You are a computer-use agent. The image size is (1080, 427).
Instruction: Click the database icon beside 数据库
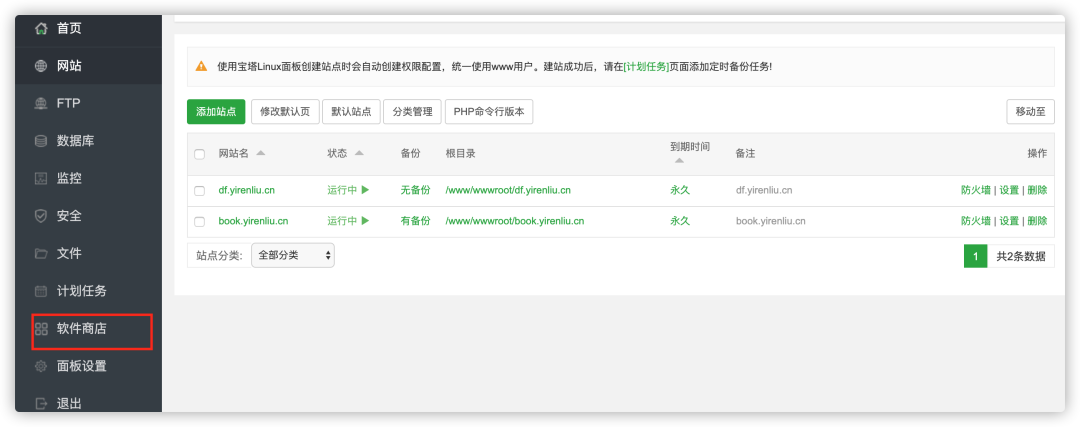point(41,141)
